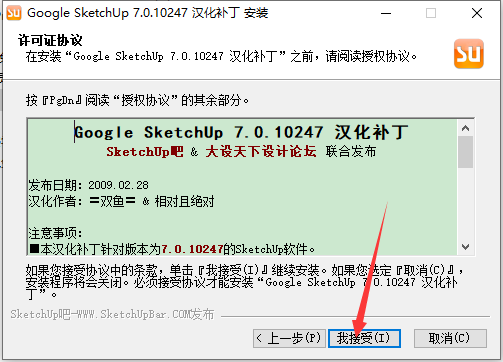Click the '许可证协议' heading
This screenshot has height=362, width=503.
point(50,40)
